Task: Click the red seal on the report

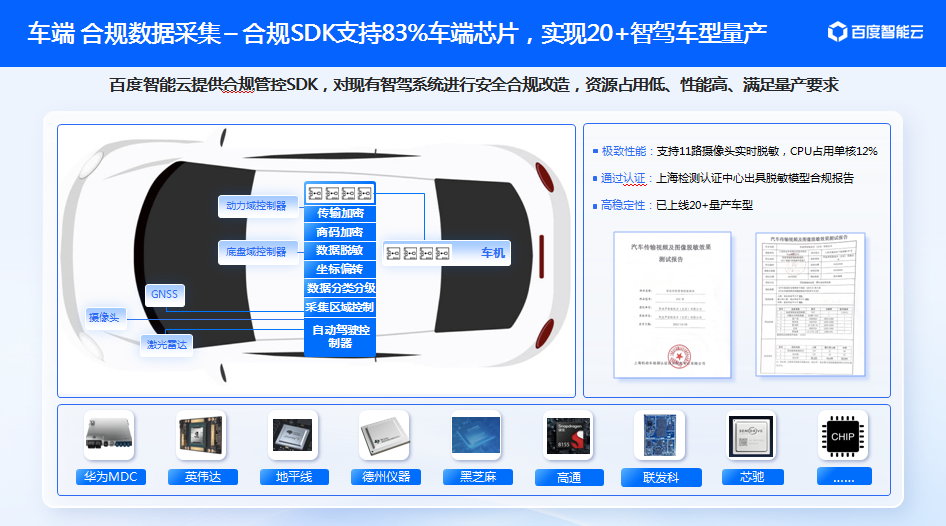Action: 679,356
